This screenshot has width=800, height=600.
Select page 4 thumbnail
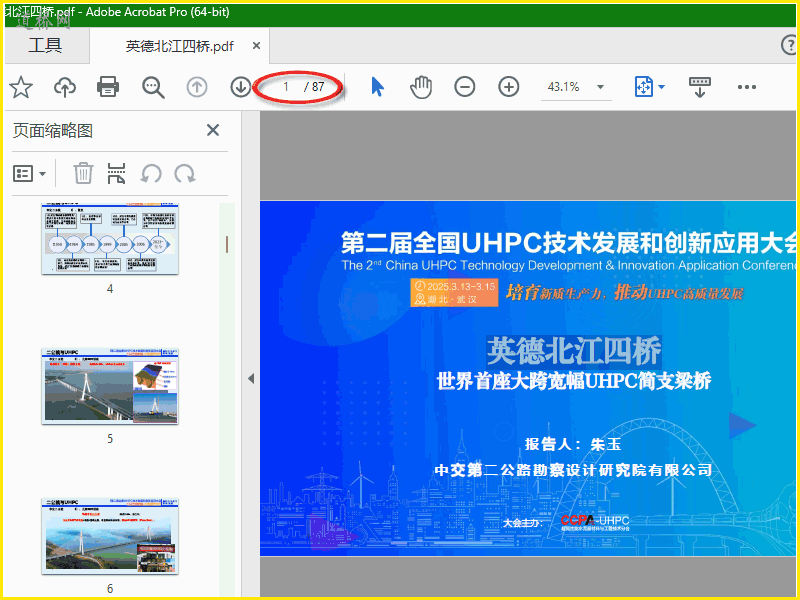(x=110, y=239)
